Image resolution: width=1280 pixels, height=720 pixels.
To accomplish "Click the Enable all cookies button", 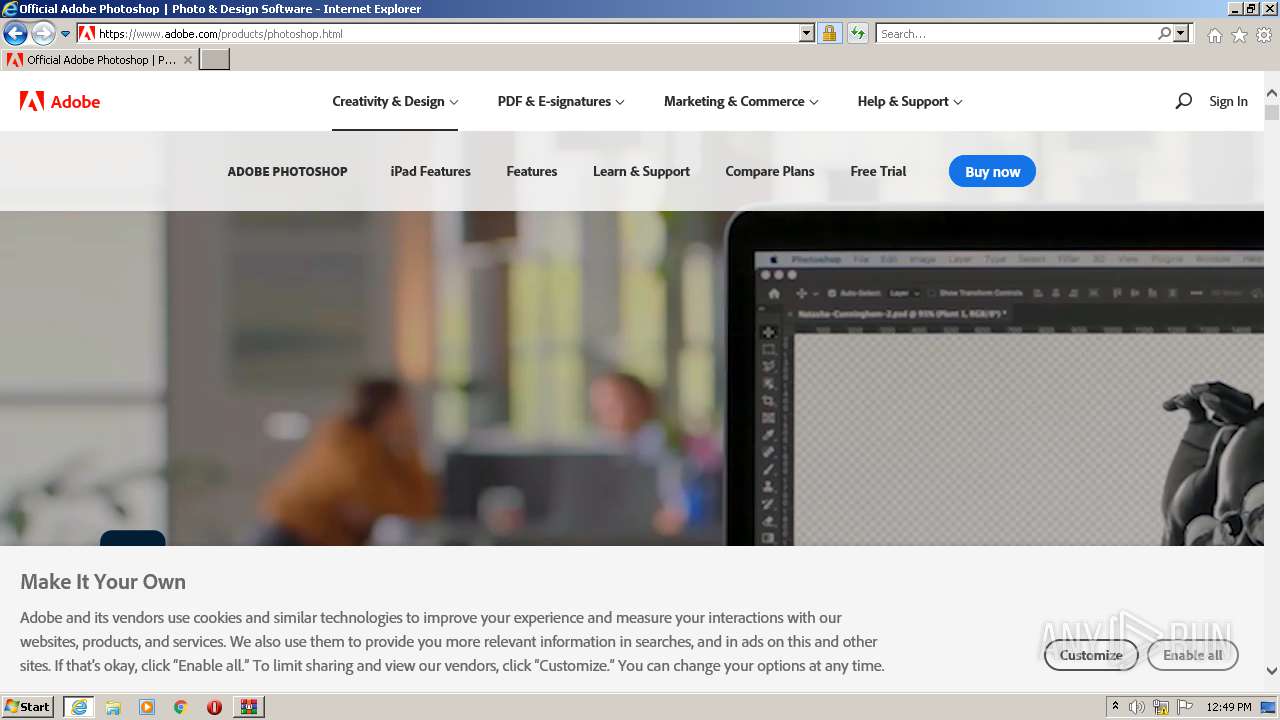I will (1192, 655).
